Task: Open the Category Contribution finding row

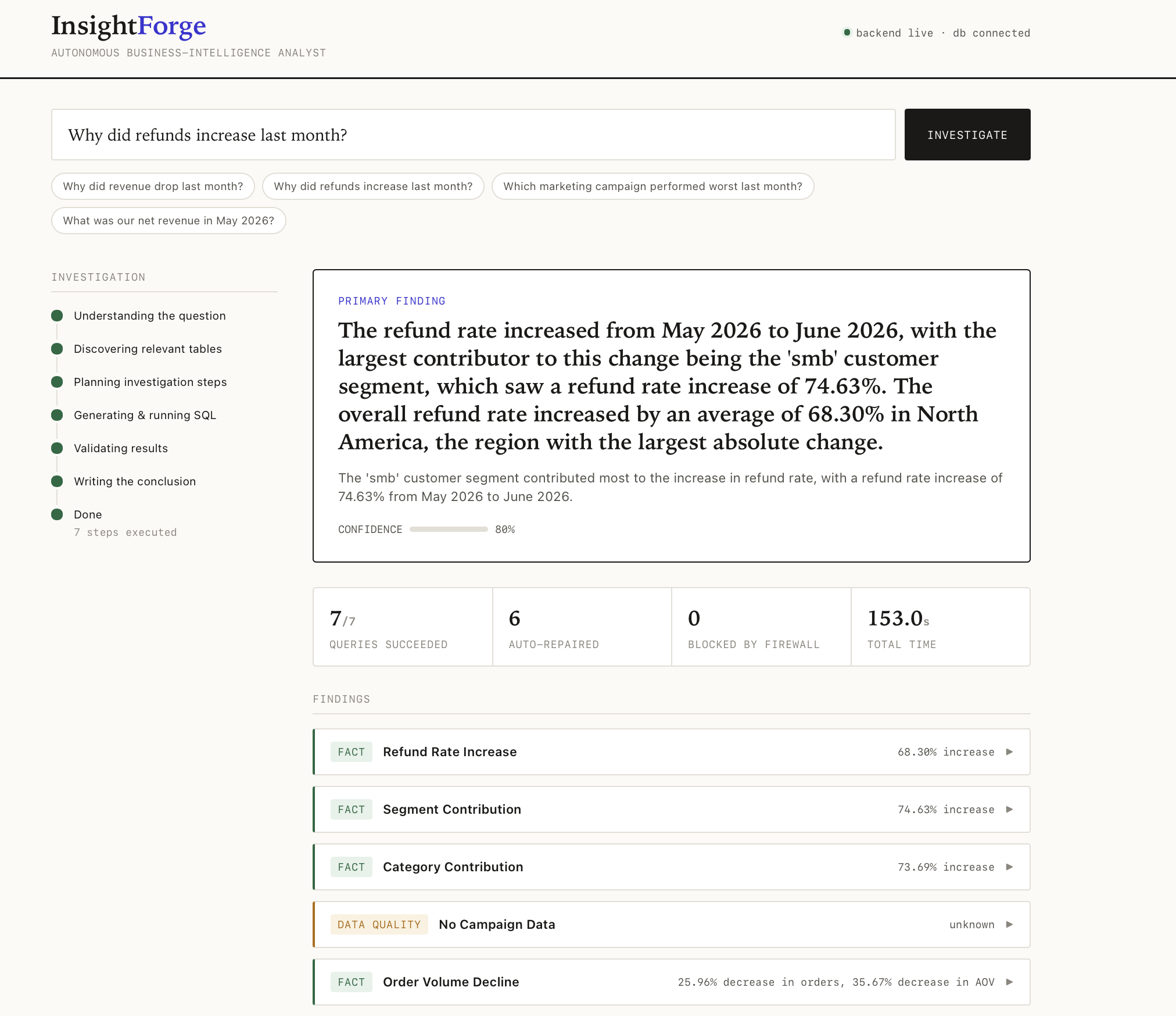Action: point(672,867)
